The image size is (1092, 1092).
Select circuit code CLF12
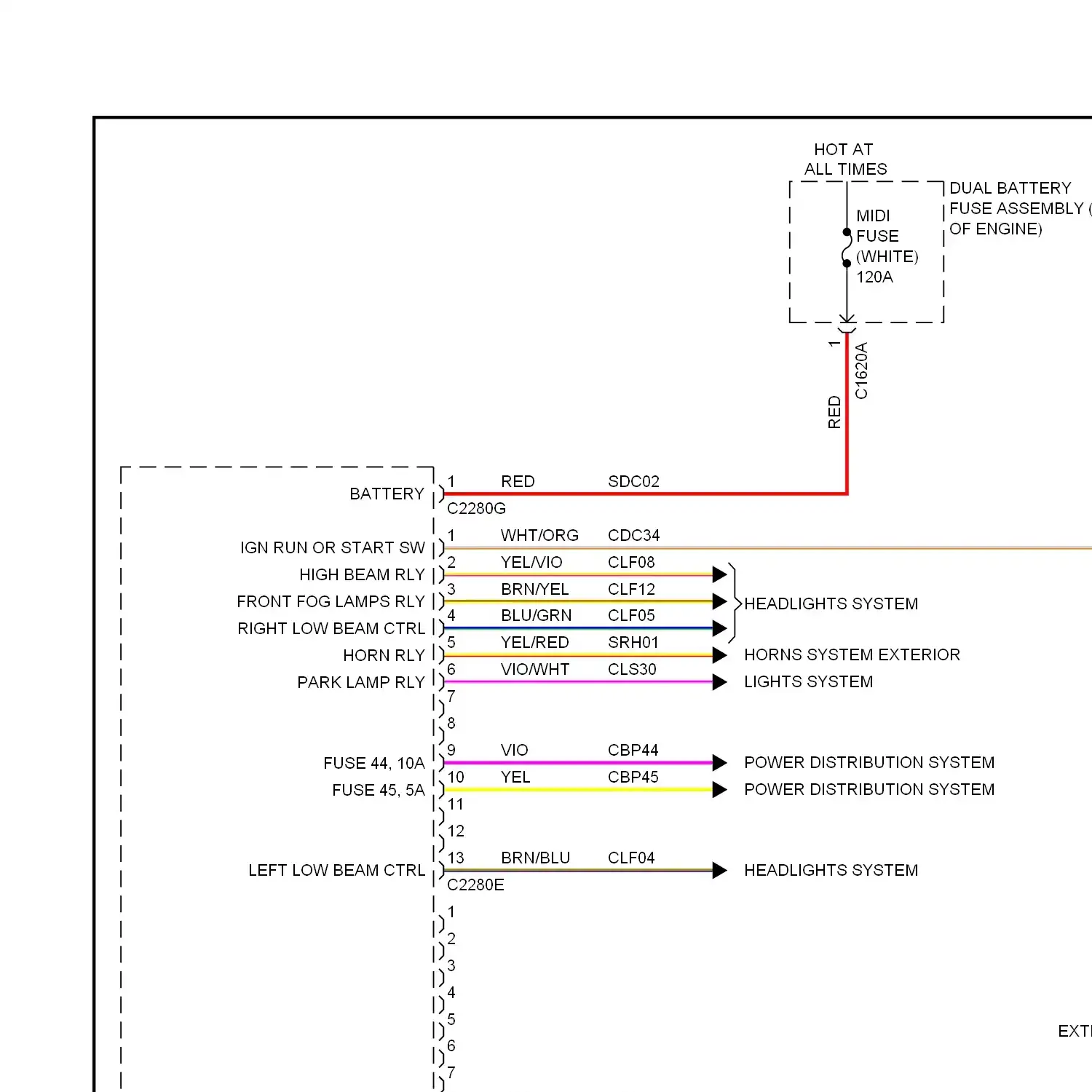click(x=631, y=589)
